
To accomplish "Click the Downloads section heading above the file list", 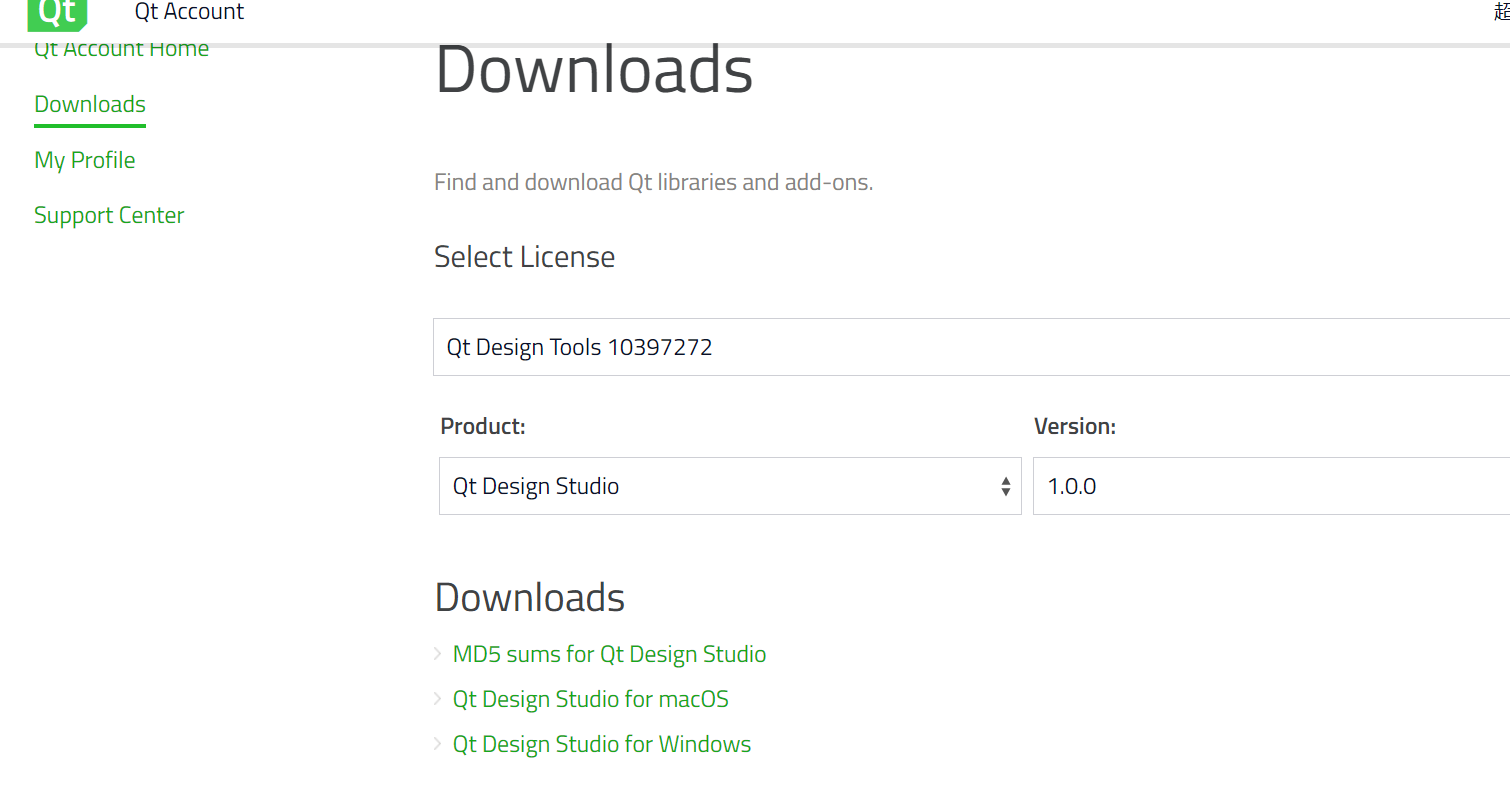I will pos(530,598).
